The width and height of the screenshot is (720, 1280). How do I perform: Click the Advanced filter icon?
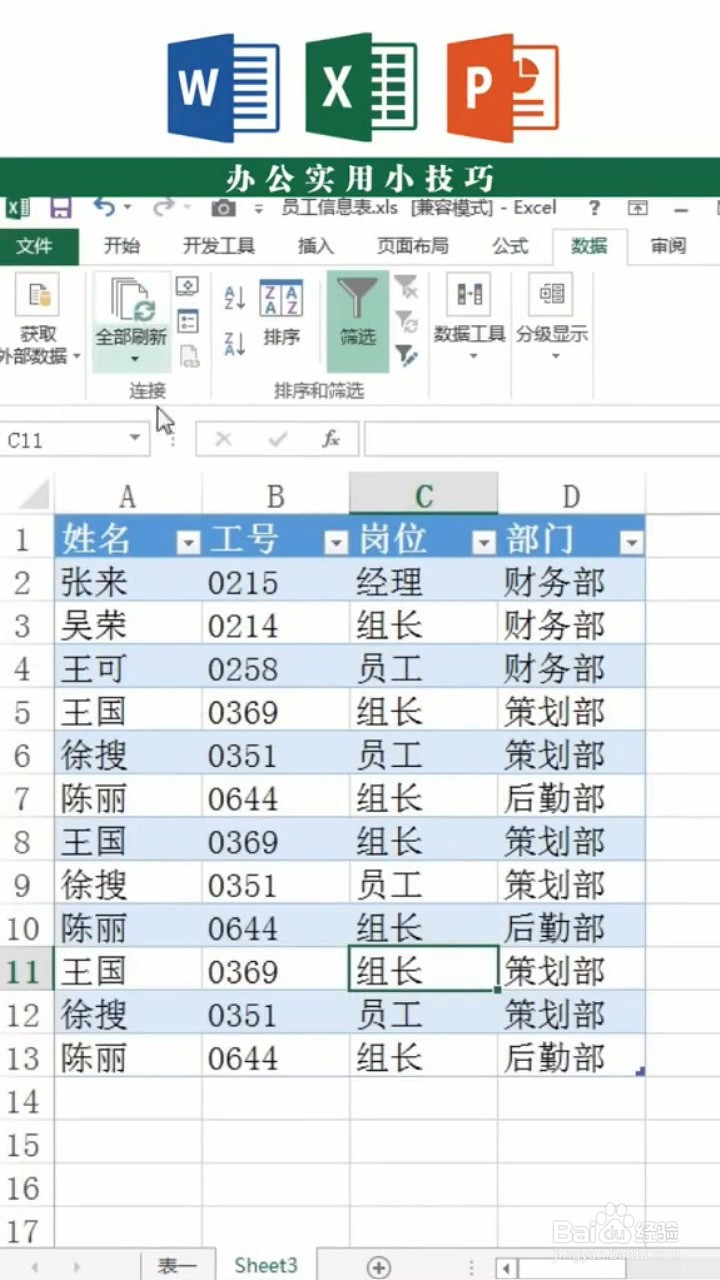click(406, 354)
